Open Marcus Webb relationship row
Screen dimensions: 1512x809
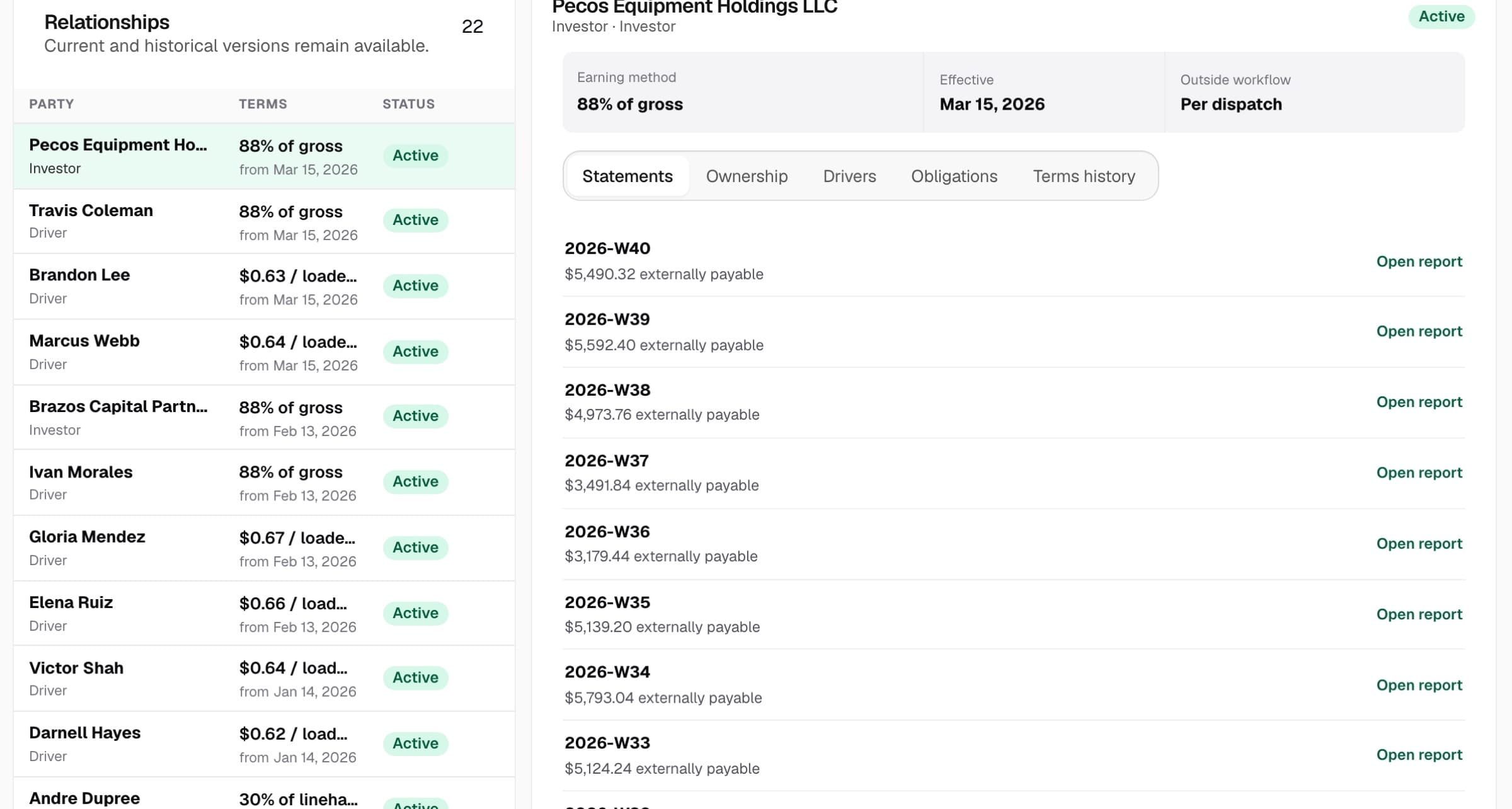click(x=264, y=352)
